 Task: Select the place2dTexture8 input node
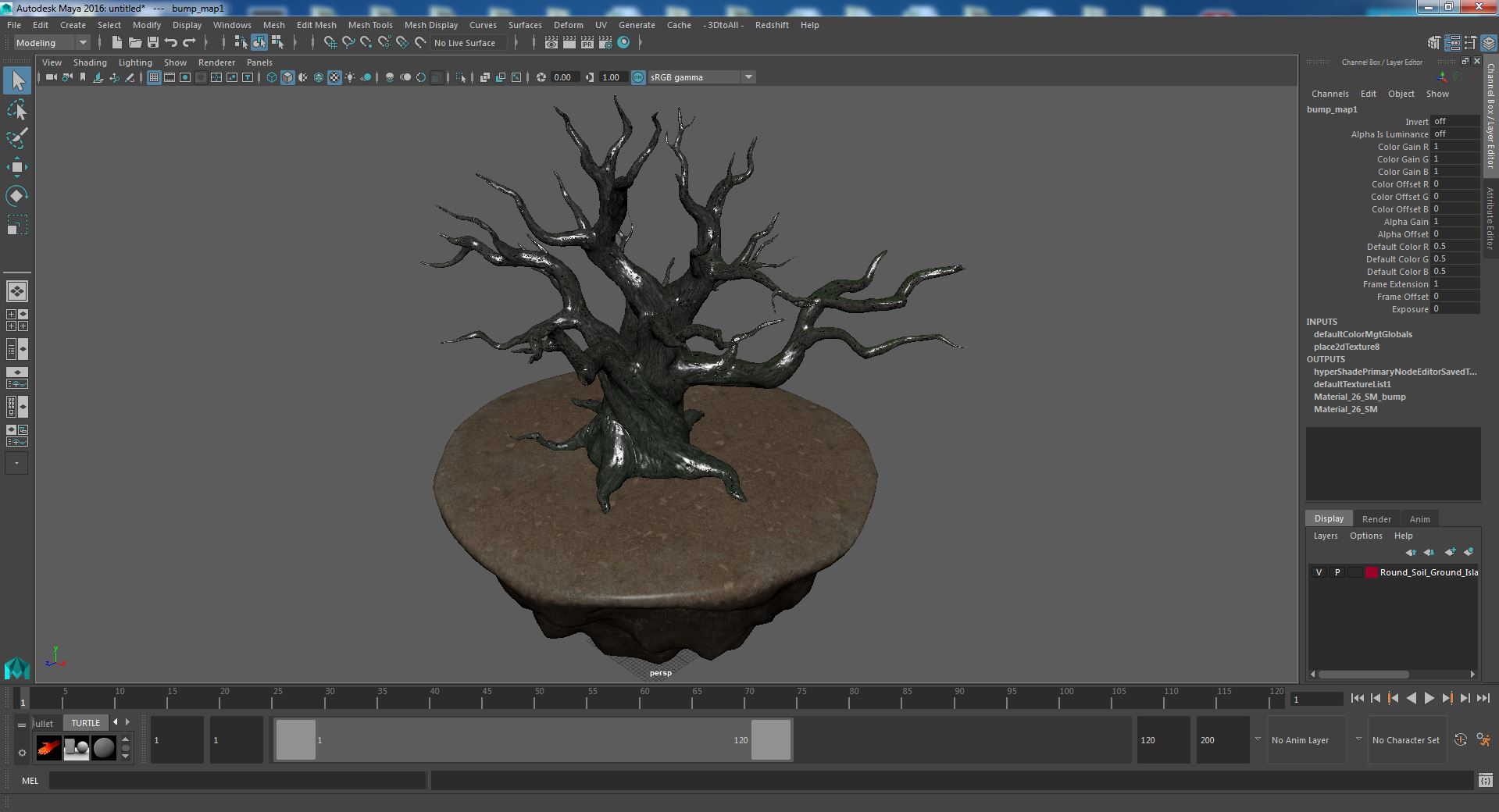(1346, 347)
